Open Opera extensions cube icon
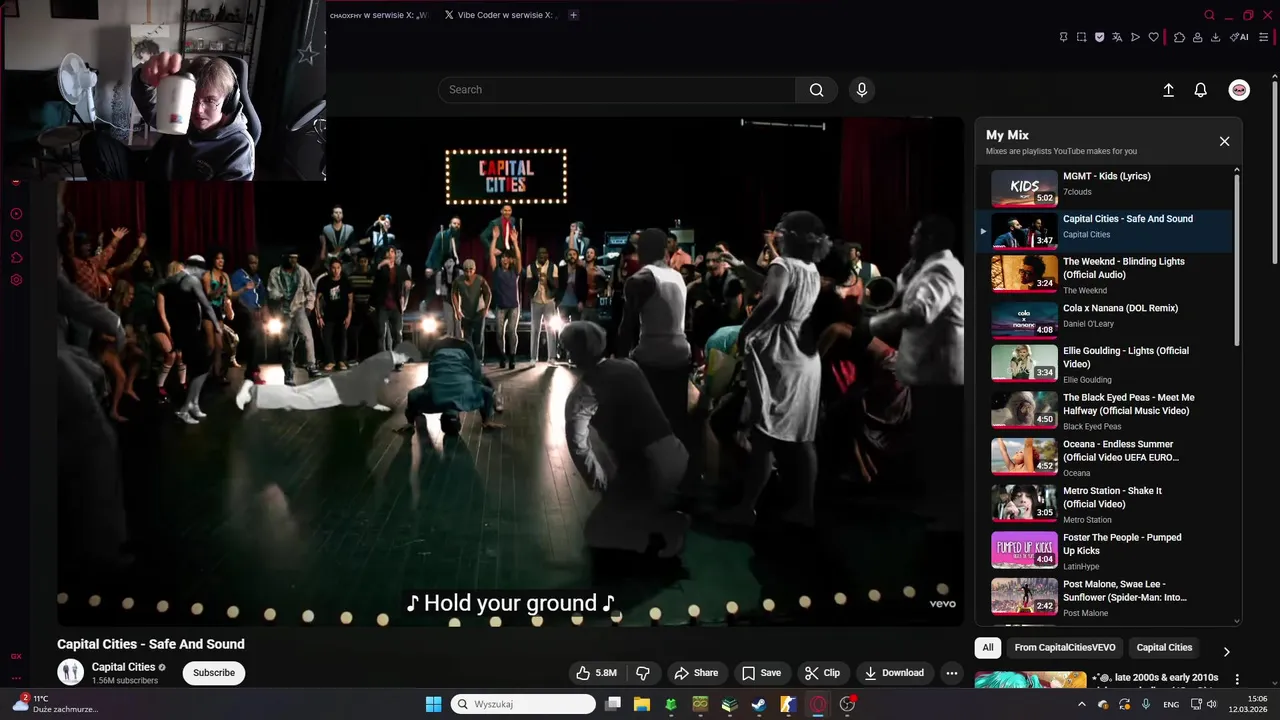Viewport: 1280px width, 720px height. [1179, 37]
